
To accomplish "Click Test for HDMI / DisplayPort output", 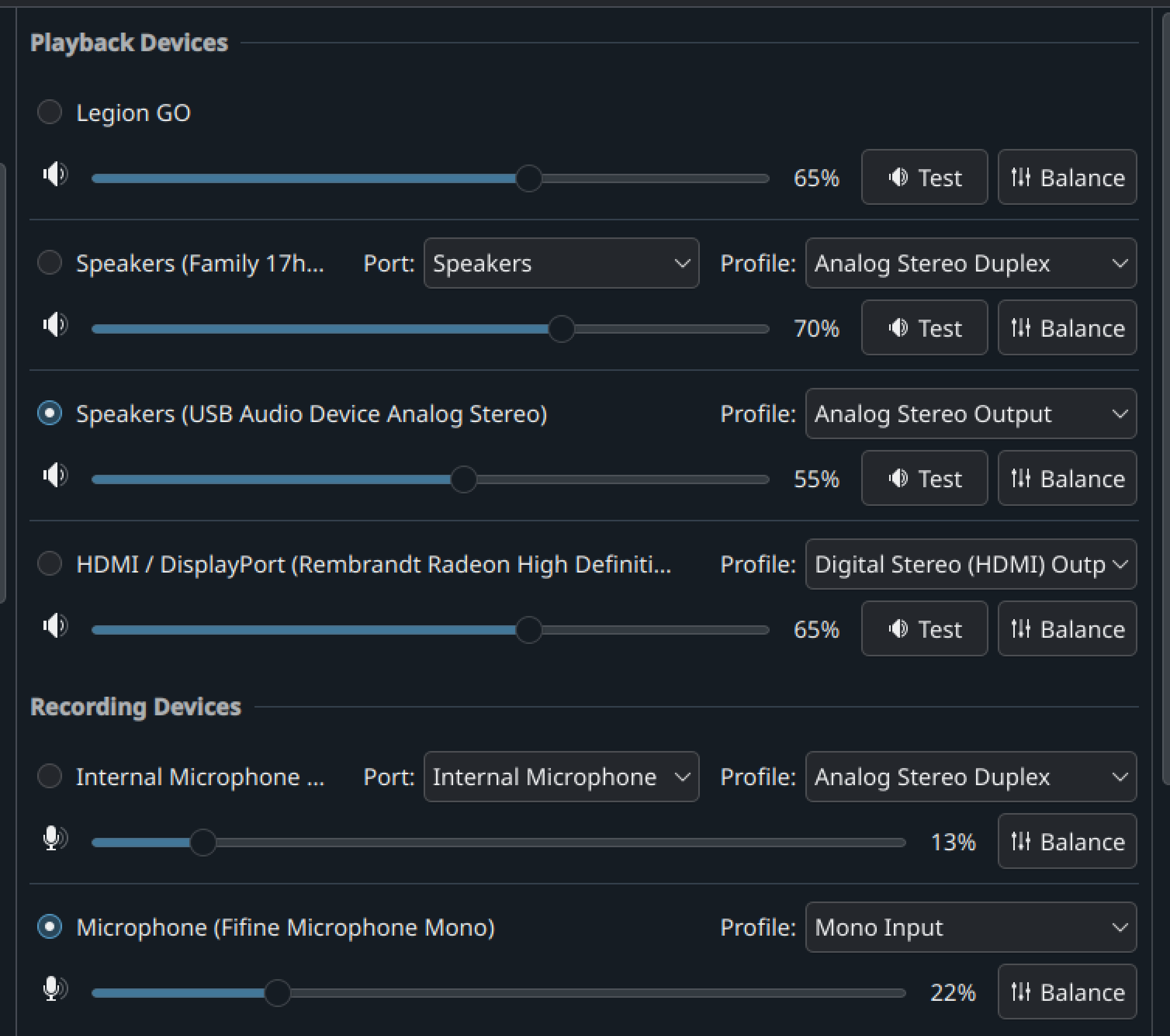I will pos(924,629).
